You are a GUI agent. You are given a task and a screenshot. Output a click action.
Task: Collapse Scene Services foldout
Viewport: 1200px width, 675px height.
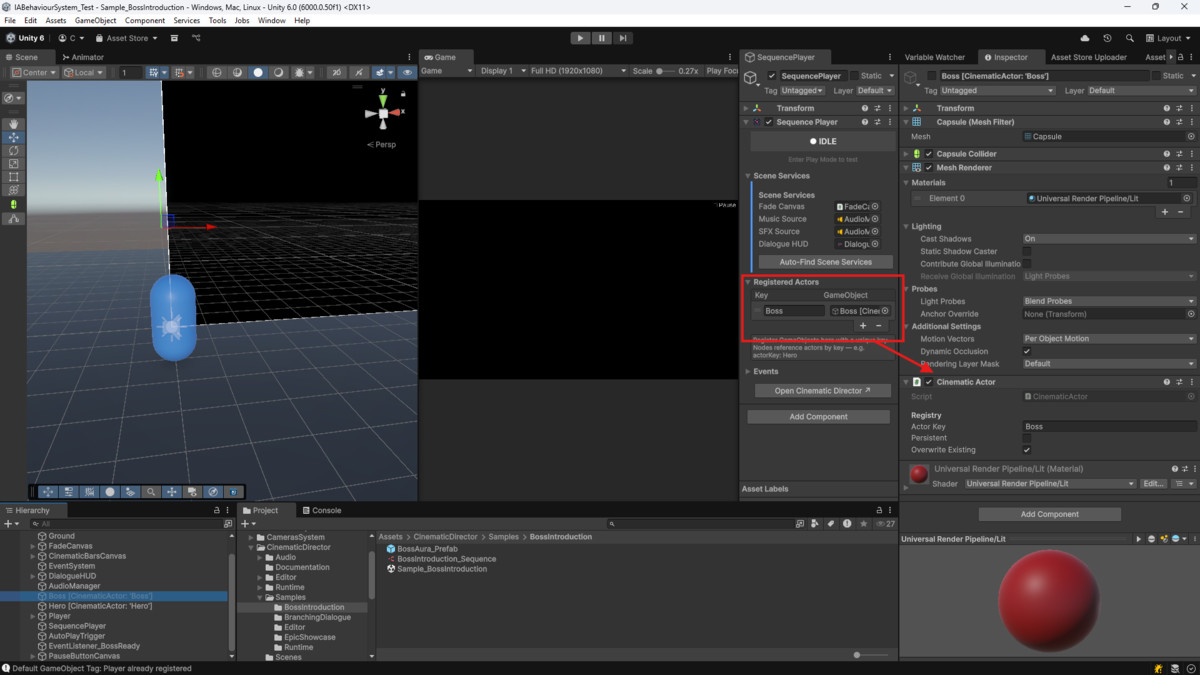click(x=748, y=176)
